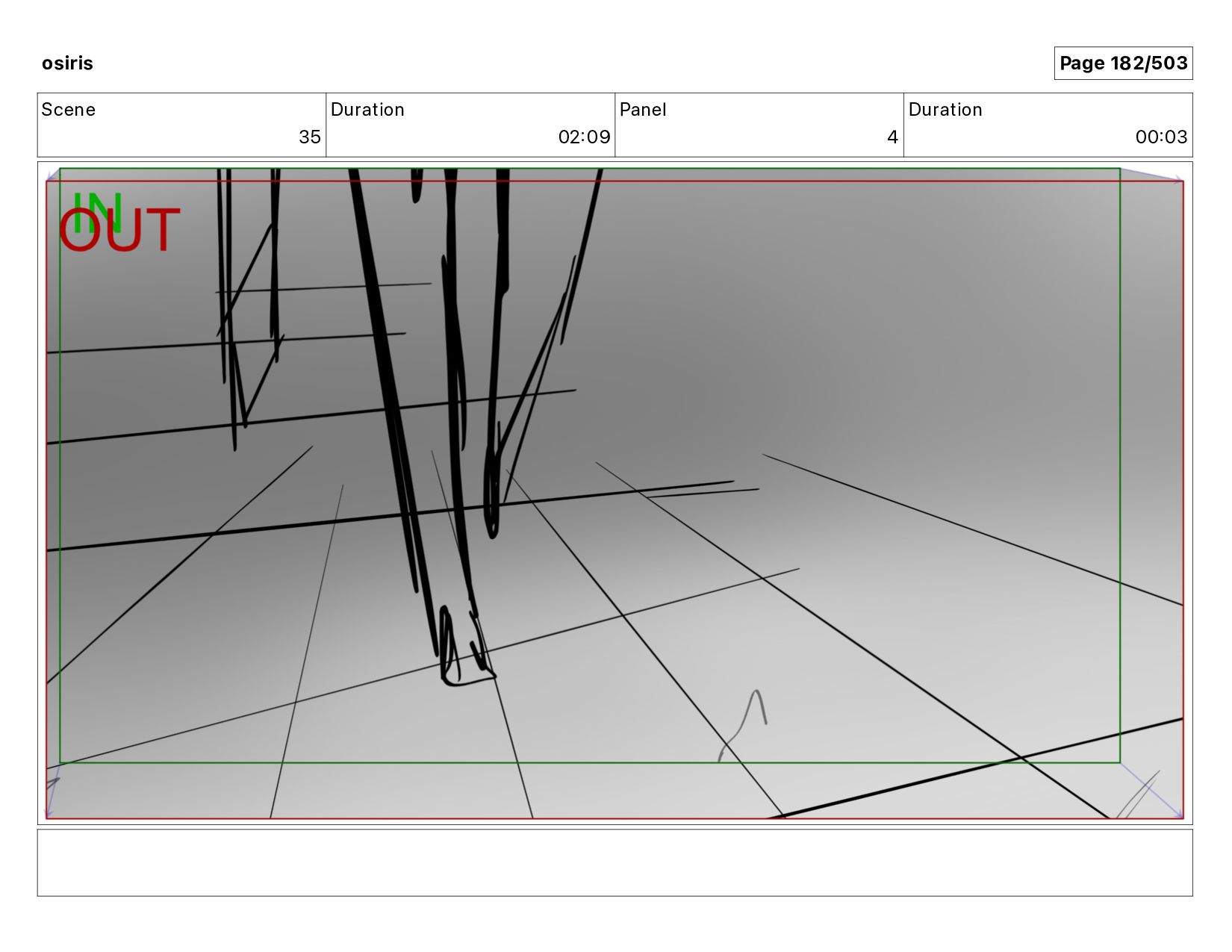This screenshot has height=952, width=1232.
Task: Select the 'Panel' header label
Action: (x=643, y=110)
